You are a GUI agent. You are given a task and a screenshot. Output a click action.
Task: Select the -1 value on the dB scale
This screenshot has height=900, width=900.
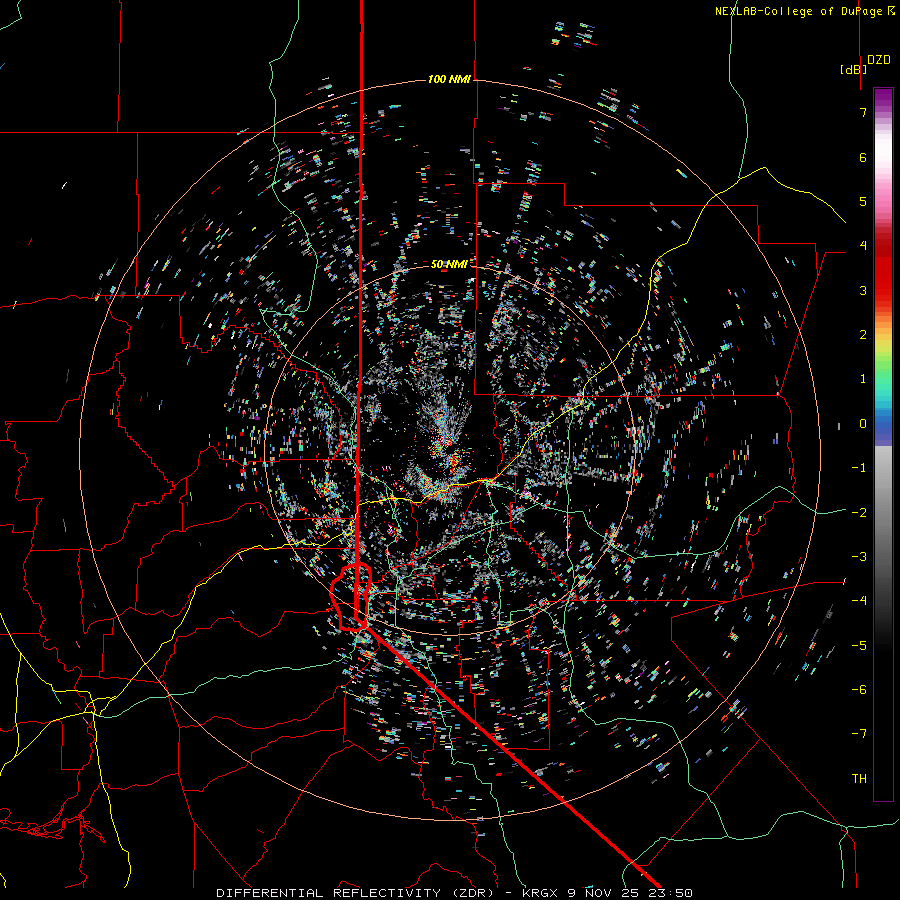(859, 468)
